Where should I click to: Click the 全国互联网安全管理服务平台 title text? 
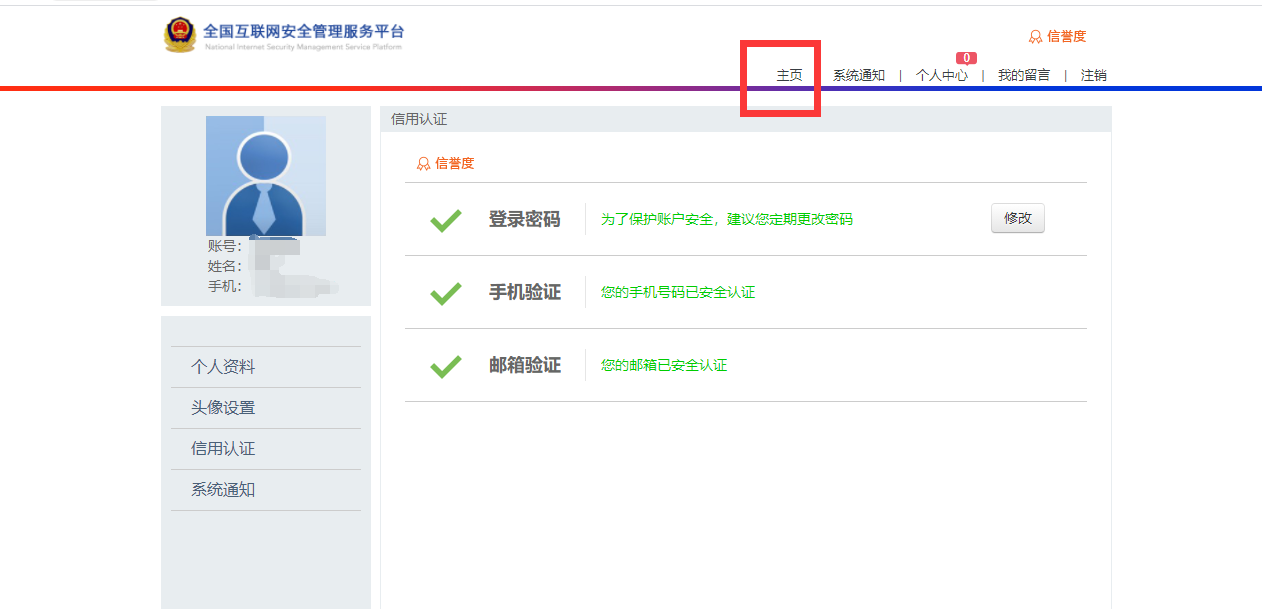coord(303,31)
